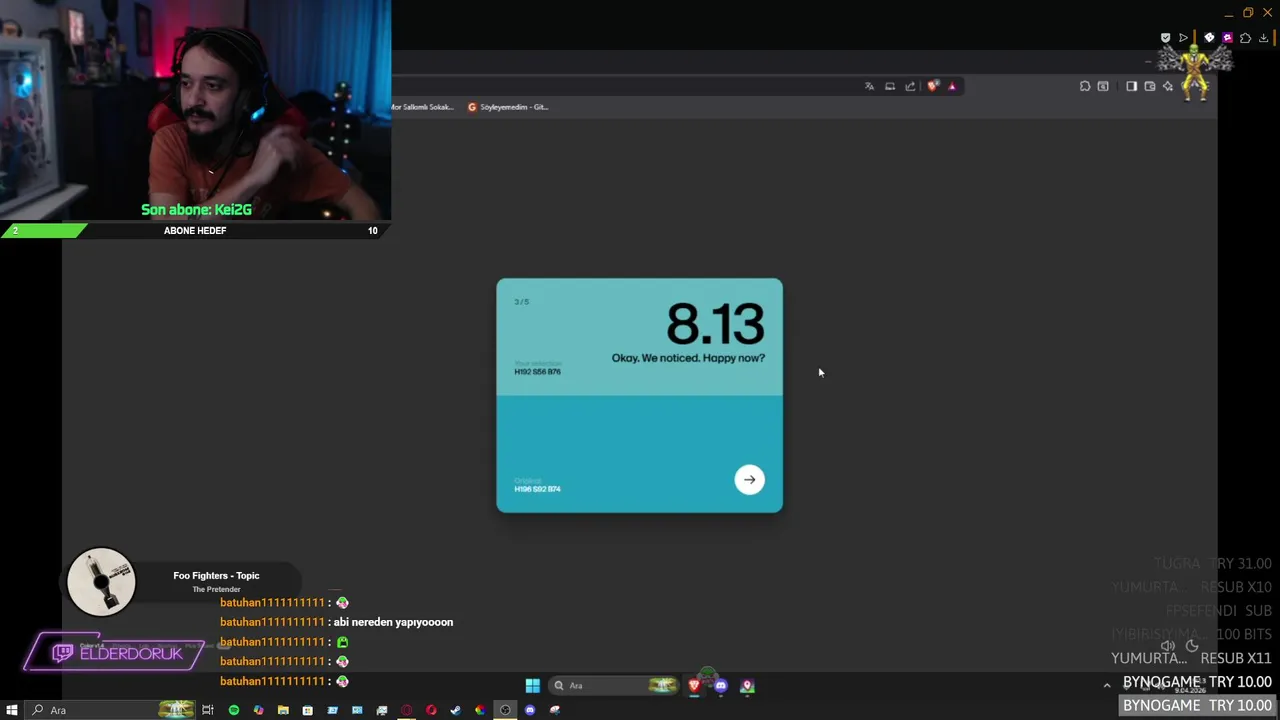Open Discord in the inner centered taskbar
Image resolution: width=1280 pixels, height=720 pixels.
tap(721, 686)
